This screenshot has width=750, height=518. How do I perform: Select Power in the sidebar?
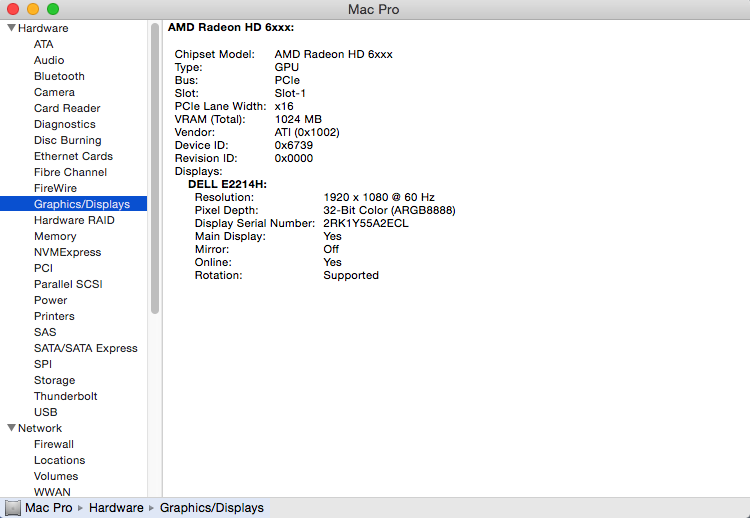tap(50, 300)
